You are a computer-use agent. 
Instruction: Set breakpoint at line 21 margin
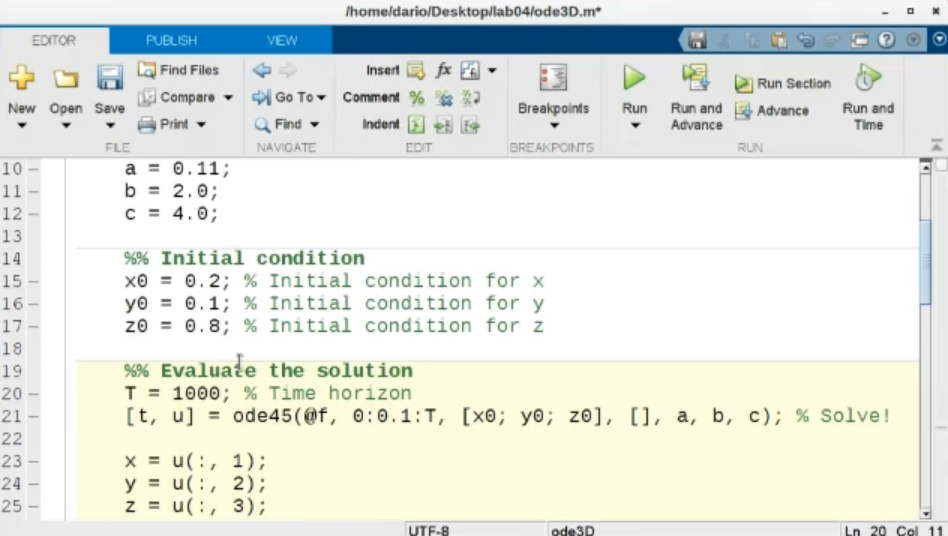33,416
